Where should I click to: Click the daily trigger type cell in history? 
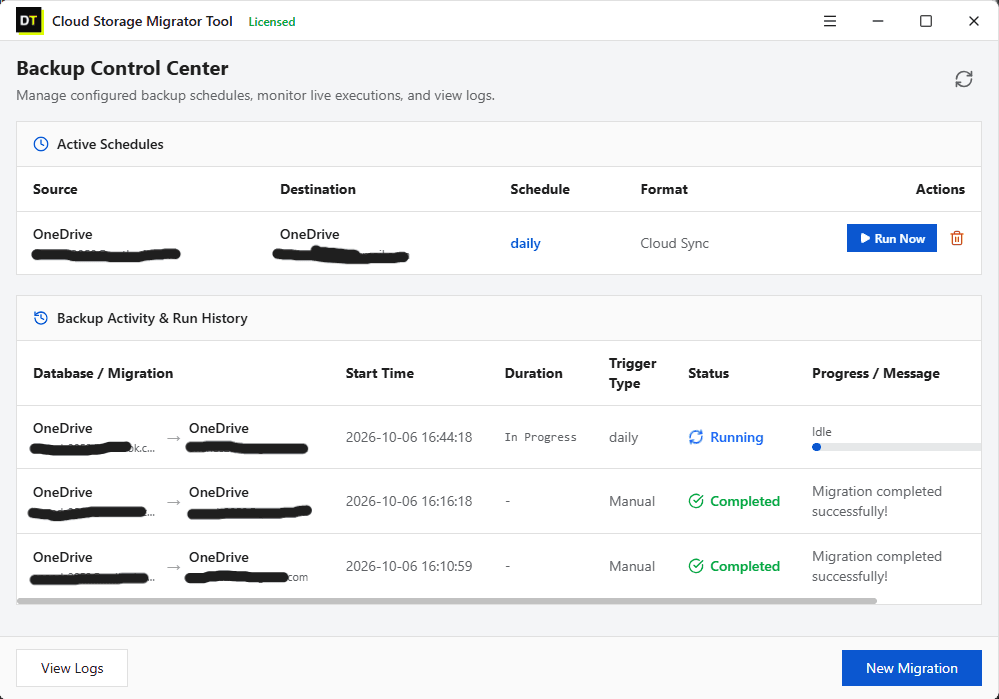[623, 437]
